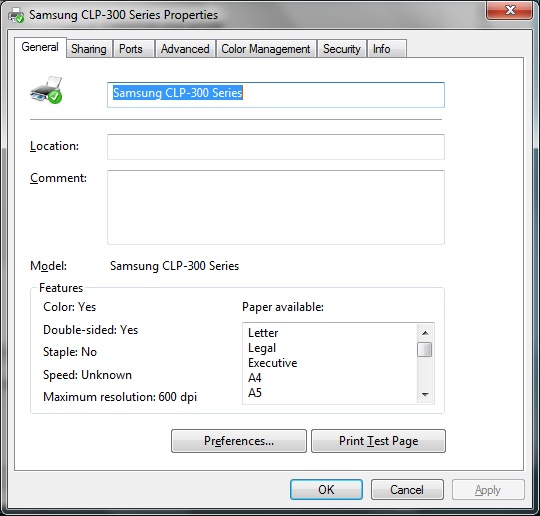
Task: Open the Ports tab
Action: (x=131, y=49)
